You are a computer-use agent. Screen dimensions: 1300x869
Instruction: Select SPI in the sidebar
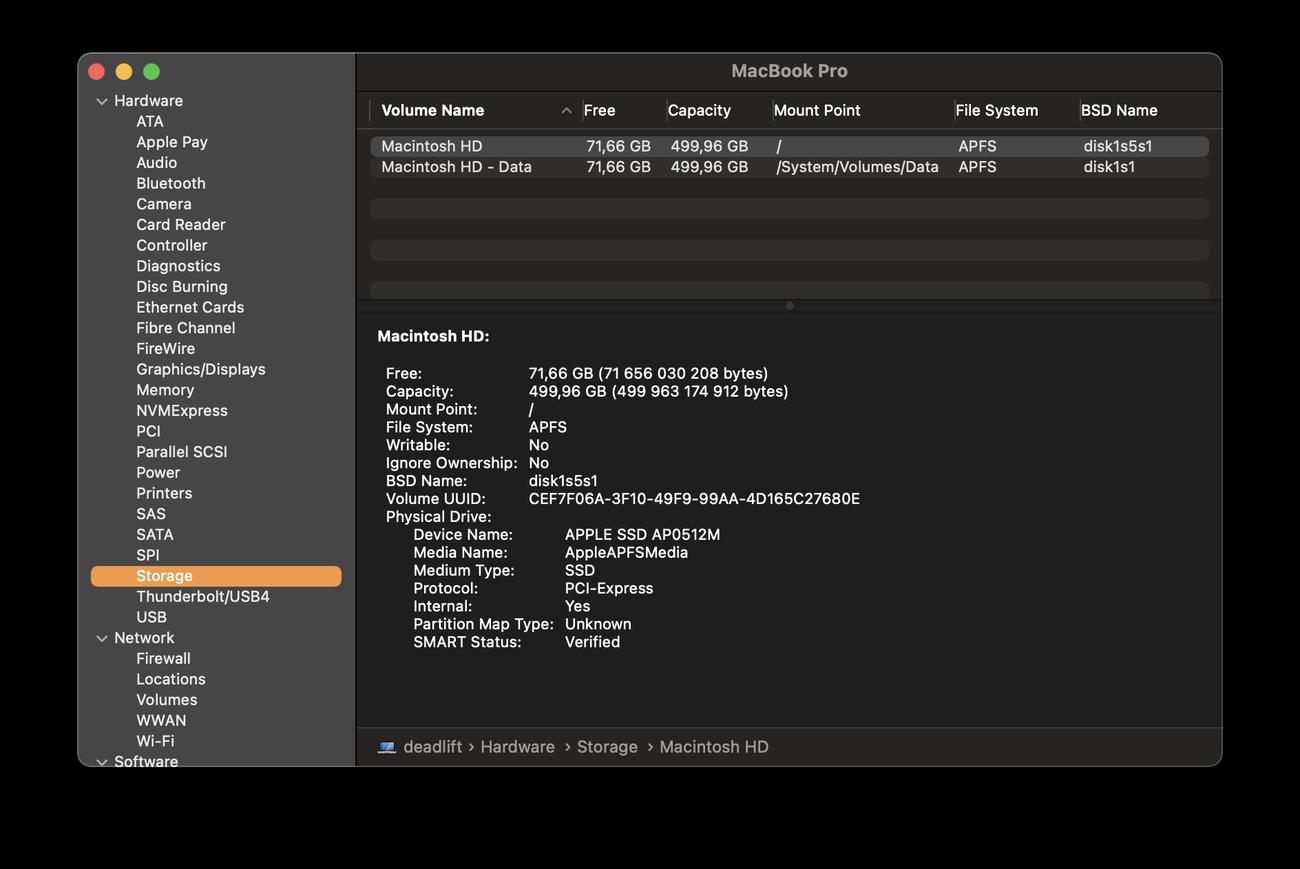click(x=148, y=556)
